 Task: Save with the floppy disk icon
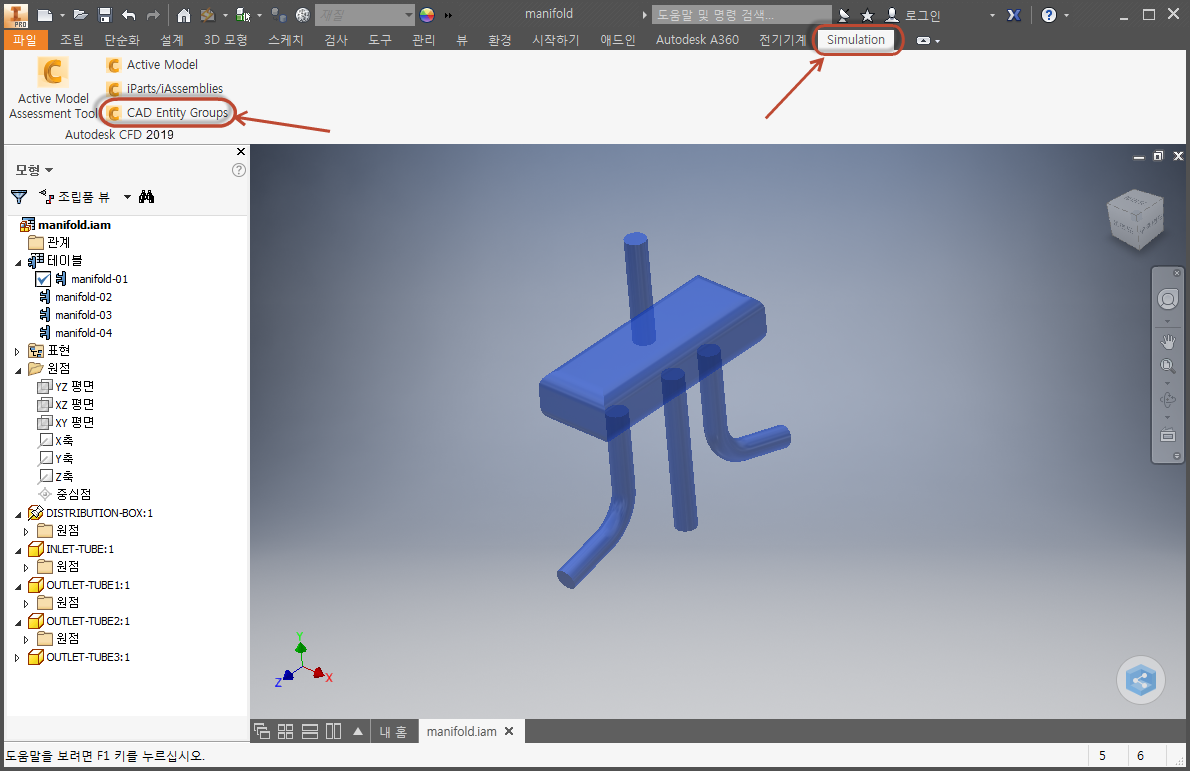click(105, 14)
